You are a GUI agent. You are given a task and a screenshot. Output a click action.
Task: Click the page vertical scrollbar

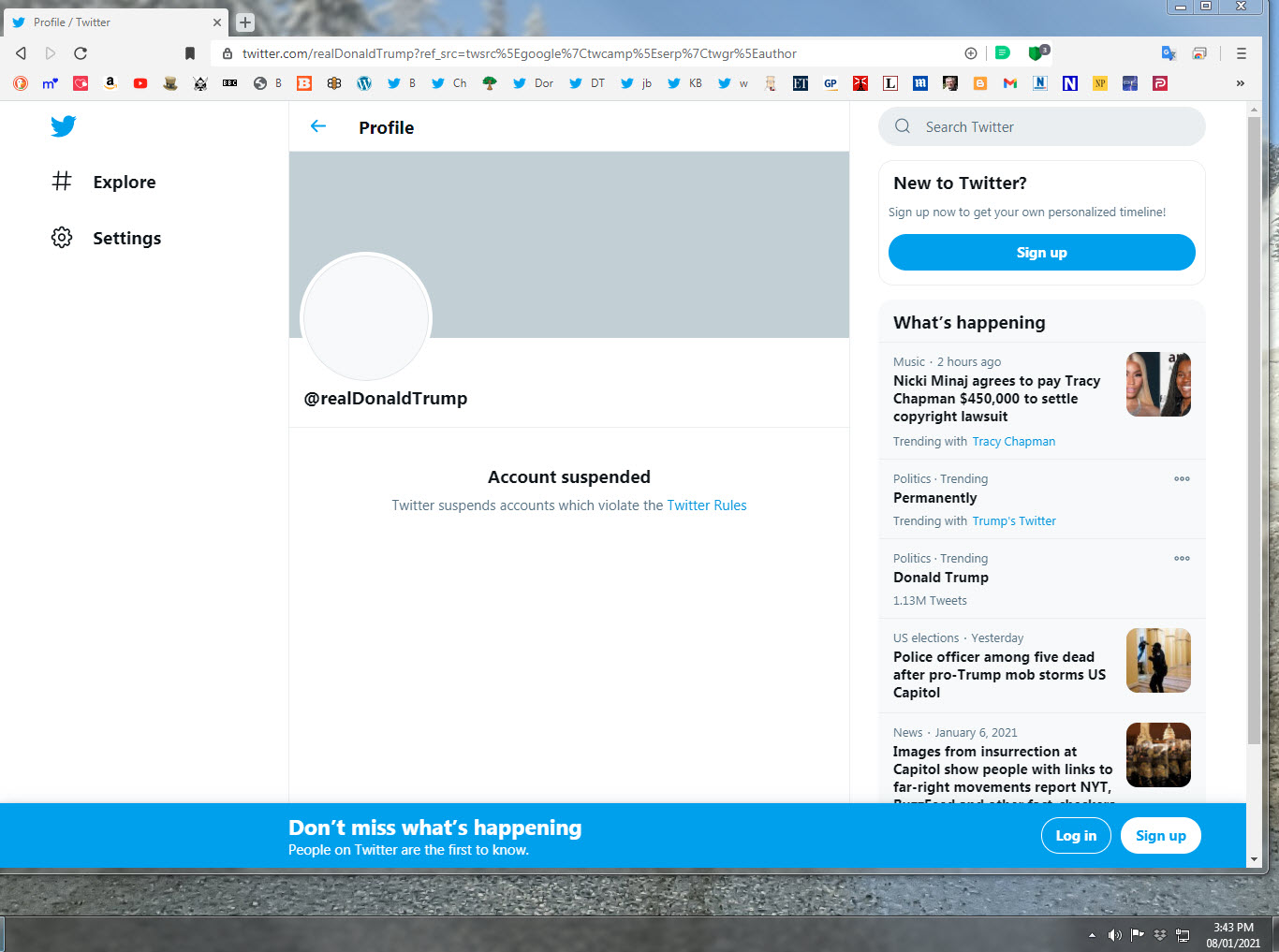click(x=1254, y=431)
